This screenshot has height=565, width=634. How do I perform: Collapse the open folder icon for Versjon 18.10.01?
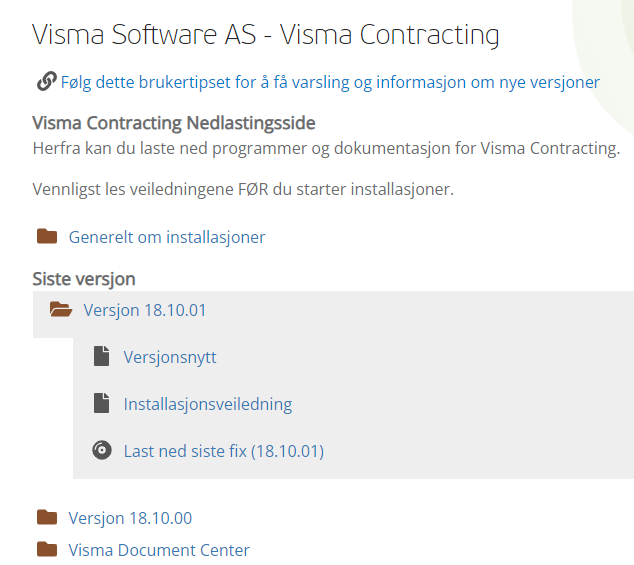point(61,310)
